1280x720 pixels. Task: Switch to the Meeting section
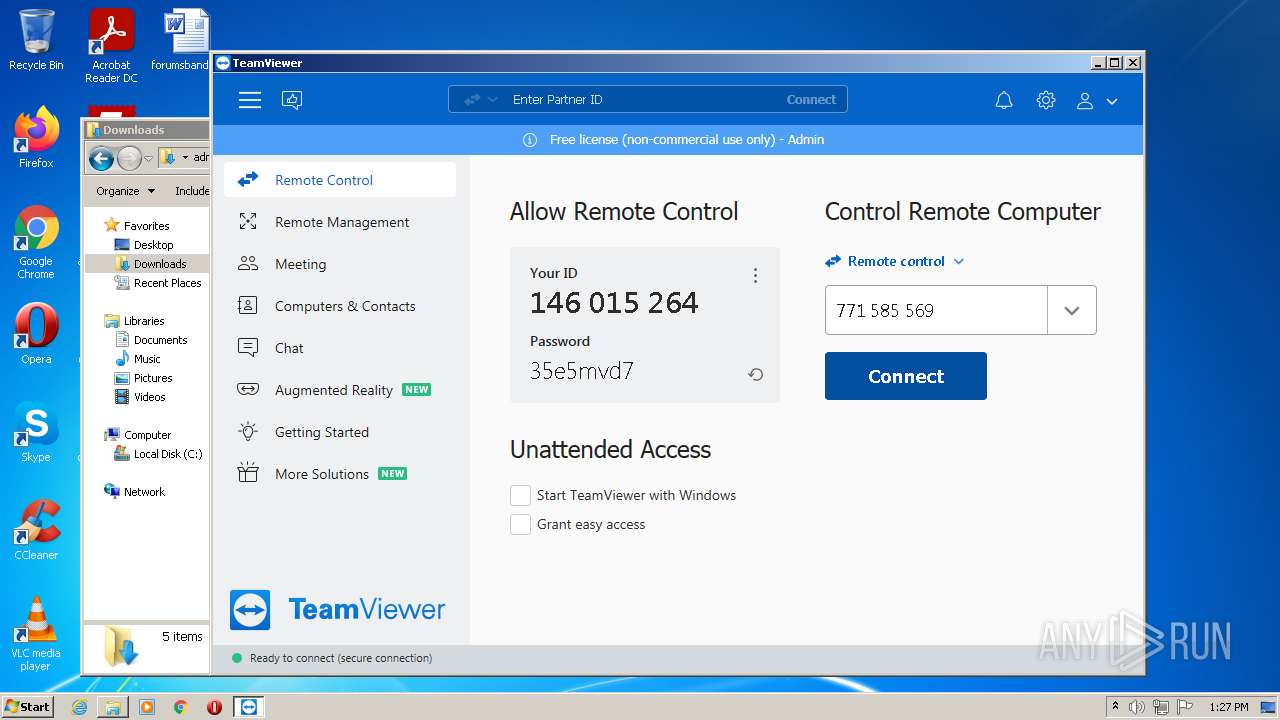coord(340,264)
